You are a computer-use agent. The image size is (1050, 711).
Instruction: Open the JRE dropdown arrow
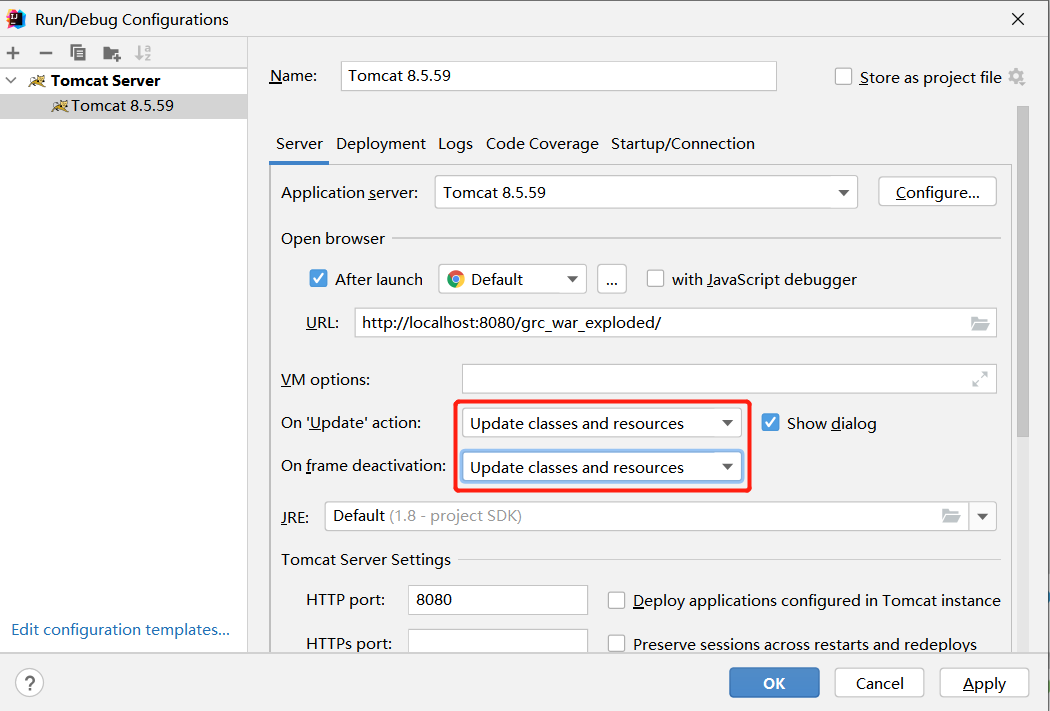tap(982, 516)
